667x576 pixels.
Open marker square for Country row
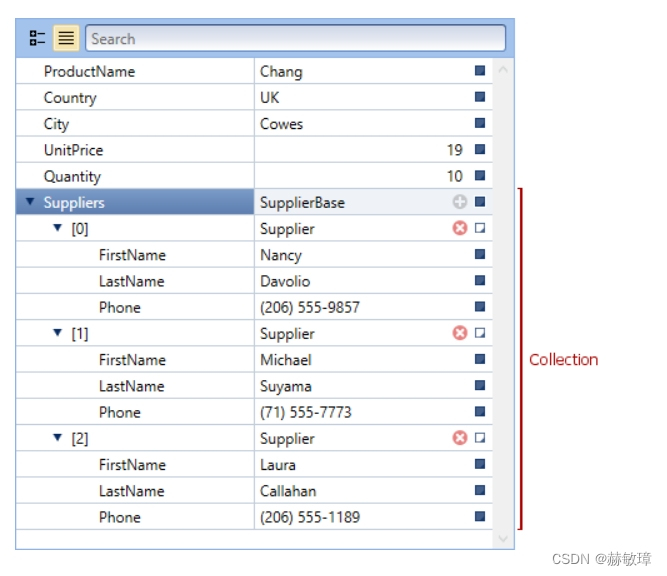(x=480, y=97)
